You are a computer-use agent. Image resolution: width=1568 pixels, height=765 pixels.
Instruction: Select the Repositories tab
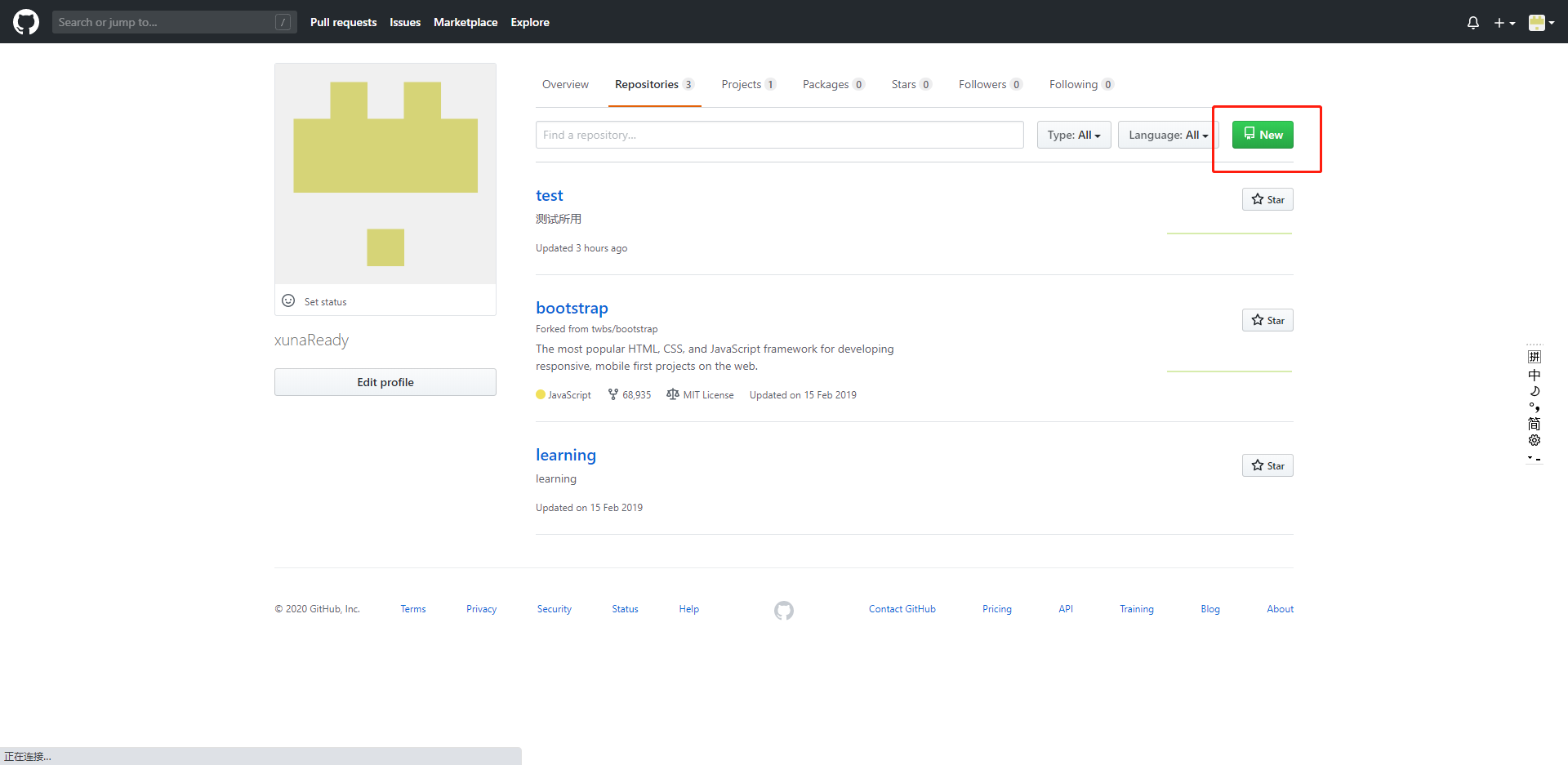[x=654, y=85]
